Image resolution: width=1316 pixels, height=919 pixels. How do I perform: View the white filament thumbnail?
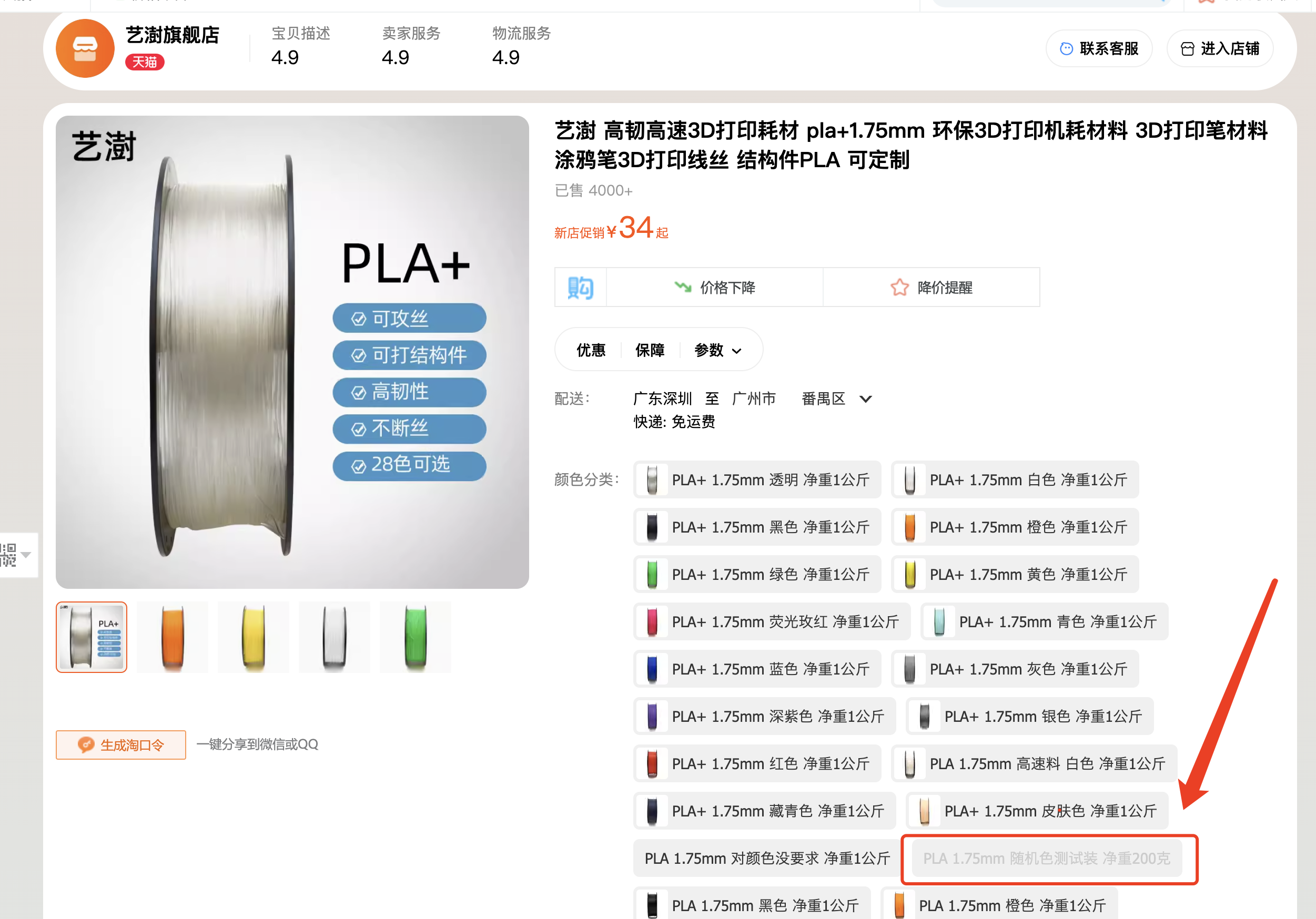pyautogui.click(x=335, y=637)
